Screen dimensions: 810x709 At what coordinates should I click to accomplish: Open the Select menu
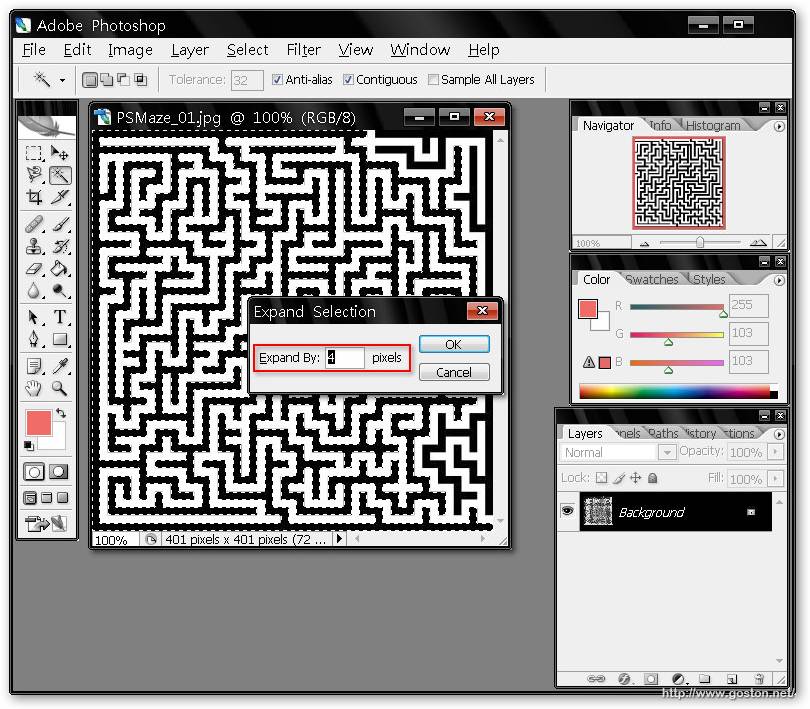pyautogui.click(x=247, y=50)
